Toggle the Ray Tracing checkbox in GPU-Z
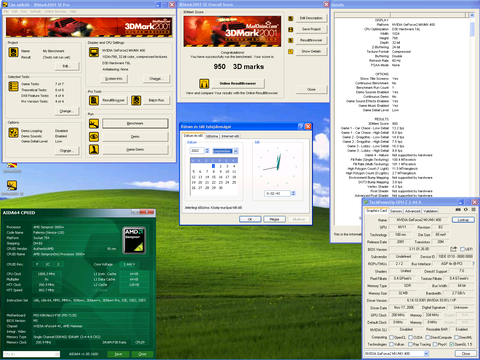The height and width of the screenshot is (360, 480). [x=411, y=344]
